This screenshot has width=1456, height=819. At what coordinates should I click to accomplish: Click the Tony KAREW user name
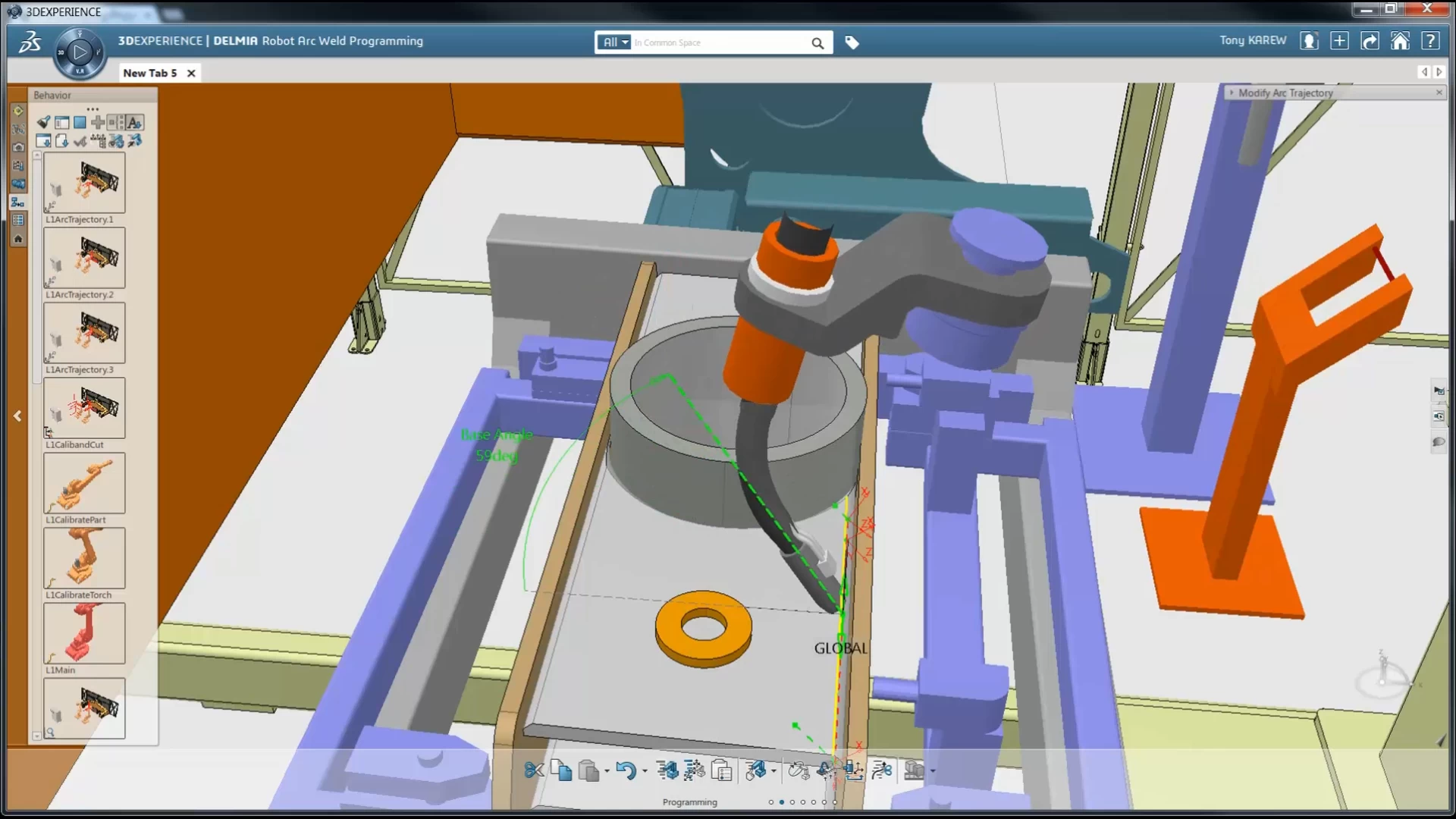[x=1251, y=40]
